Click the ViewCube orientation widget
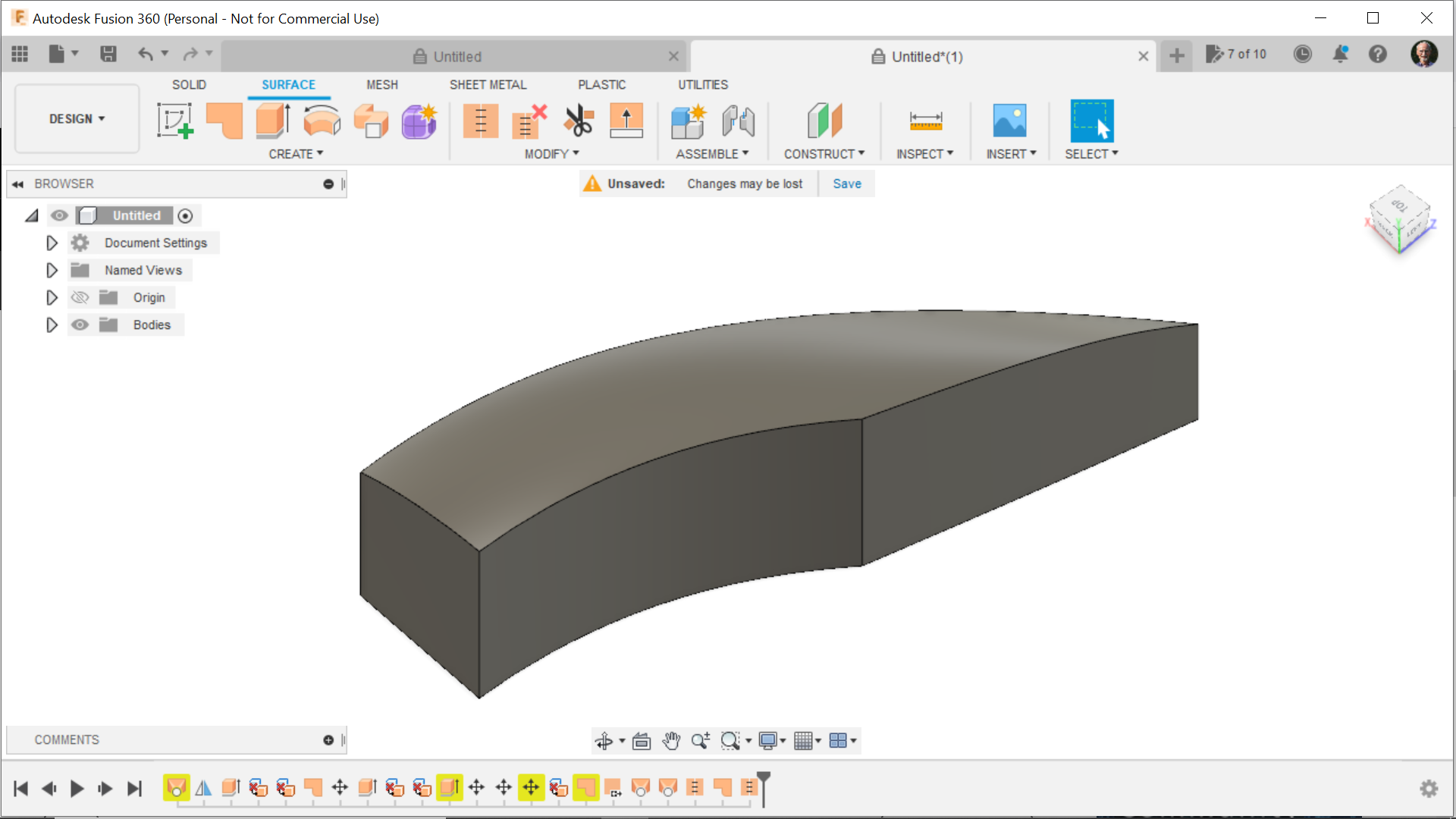1456x819 pixels. (1400, 221)
